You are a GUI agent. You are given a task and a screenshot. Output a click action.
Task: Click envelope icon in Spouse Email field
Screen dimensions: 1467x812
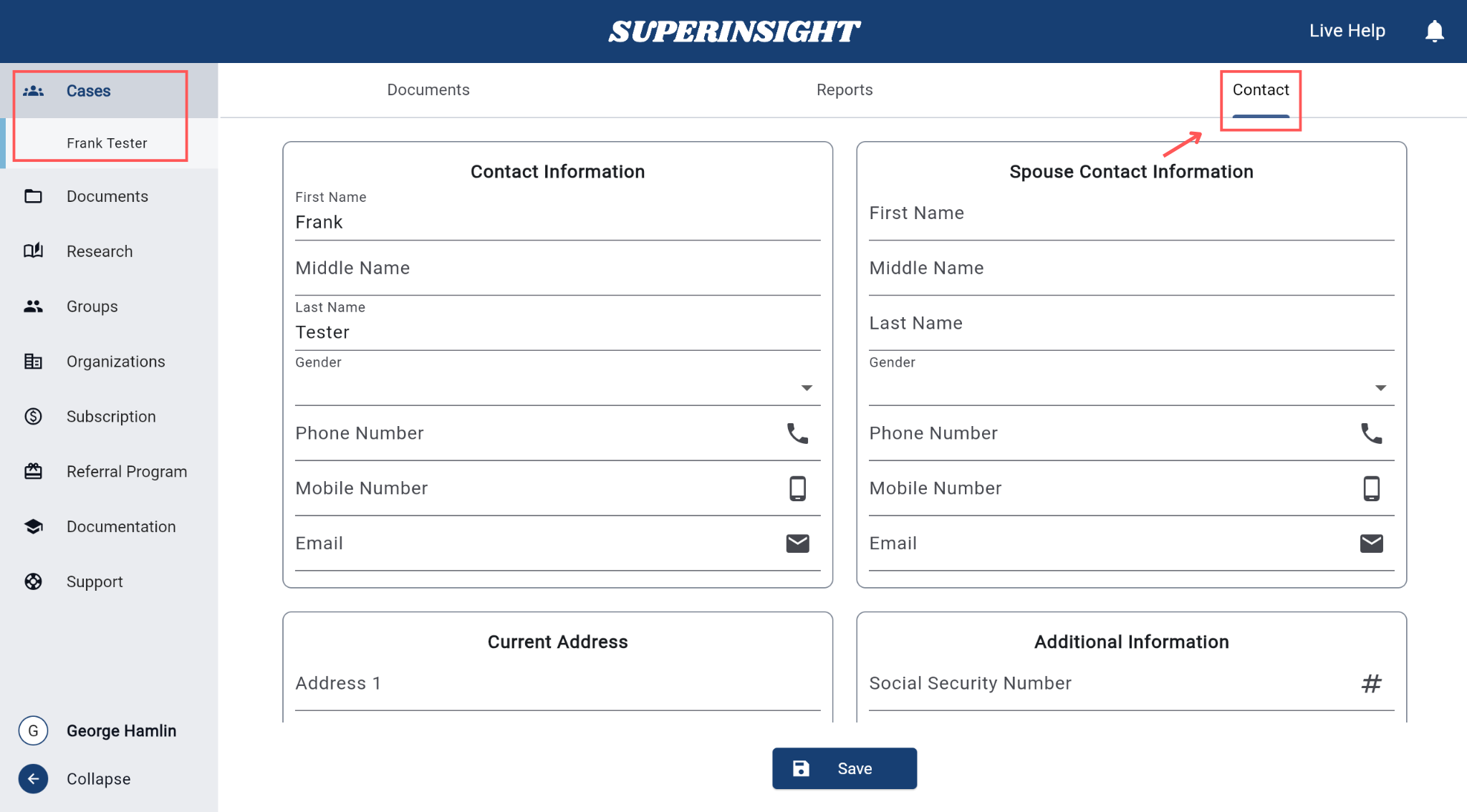[x=1371, y=543]
